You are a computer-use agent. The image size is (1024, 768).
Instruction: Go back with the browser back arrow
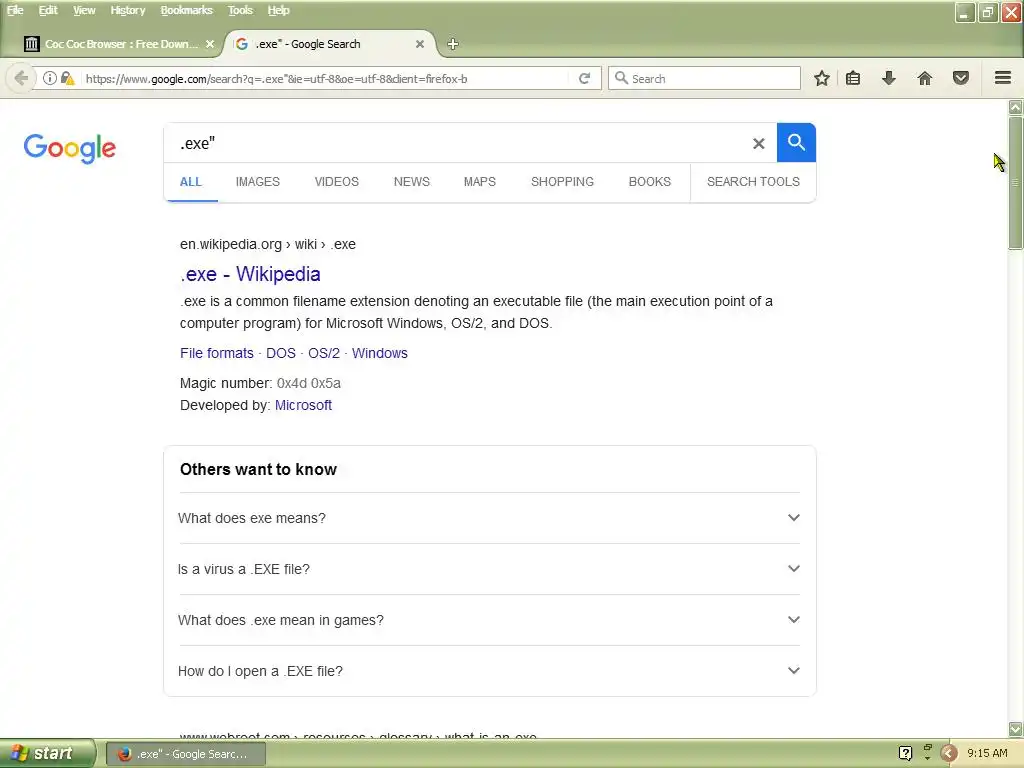21,78
